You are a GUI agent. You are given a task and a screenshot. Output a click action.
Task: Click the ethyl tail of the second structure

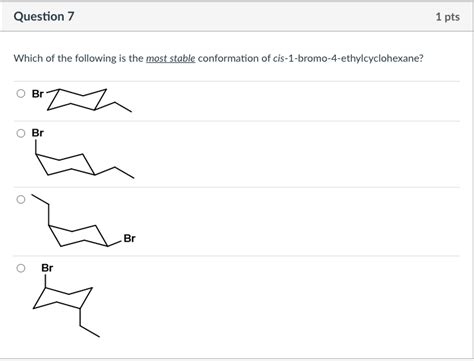pos(114,172)
